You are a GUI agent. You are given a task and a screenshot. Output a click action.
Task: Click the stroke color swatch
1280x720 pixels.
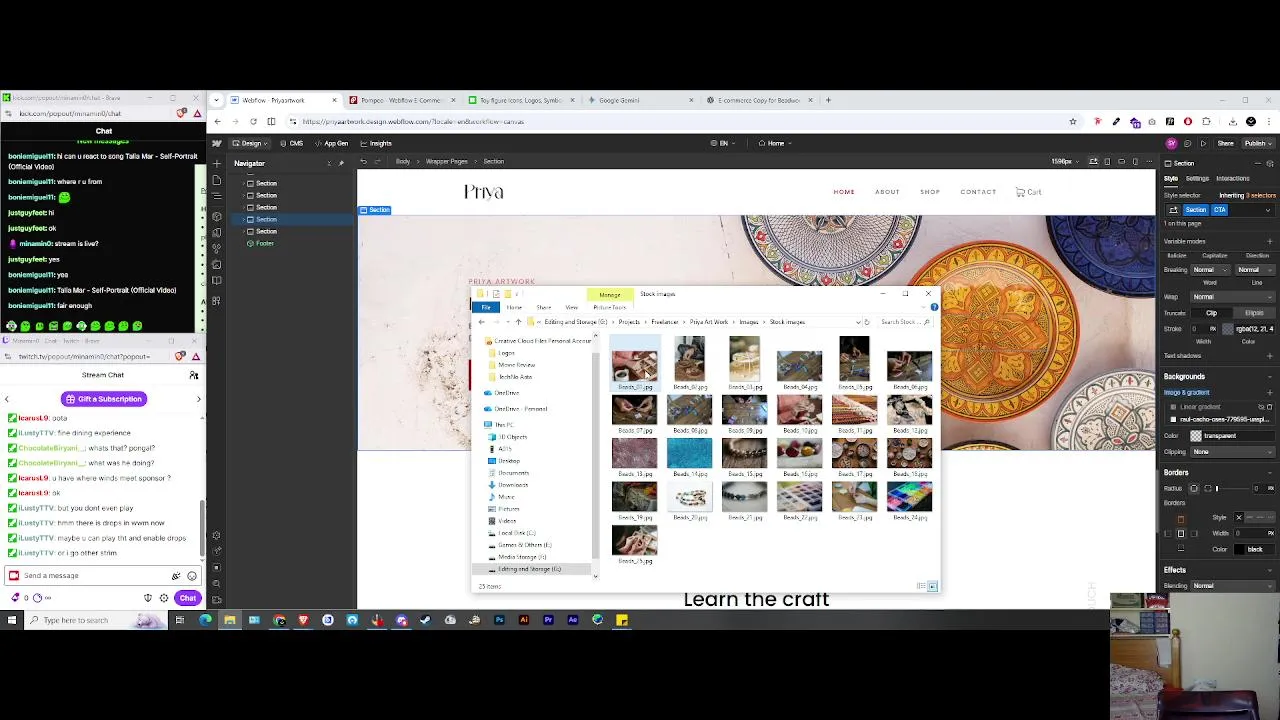[x=1227, y=329]
